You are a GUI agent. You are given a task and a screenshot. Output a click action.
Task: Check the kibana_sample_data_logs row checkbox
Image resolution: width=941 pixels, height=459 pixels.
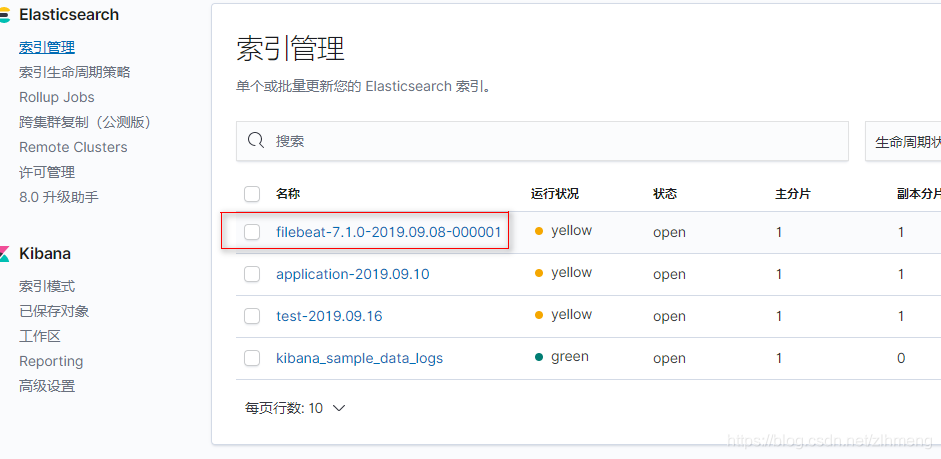(252, 358)
